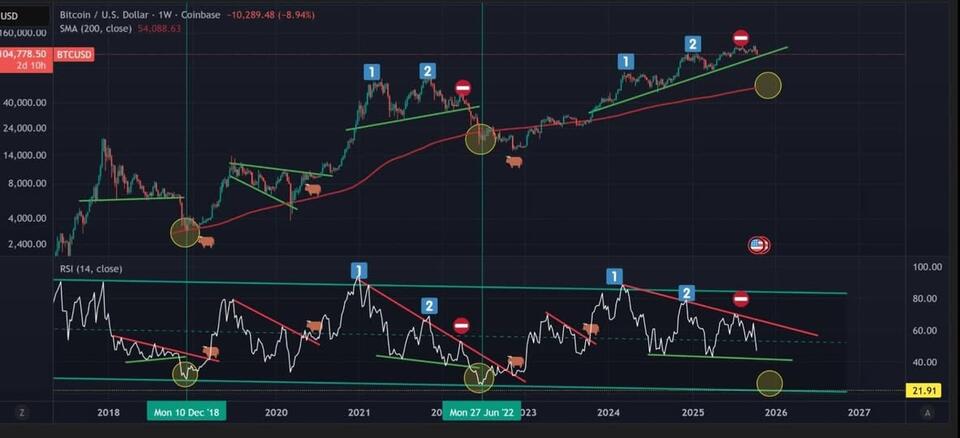This screenshot has width=960, height=438.
Task: Select the RSI yellow circle at Dec 2018
Action: (185, 374)
